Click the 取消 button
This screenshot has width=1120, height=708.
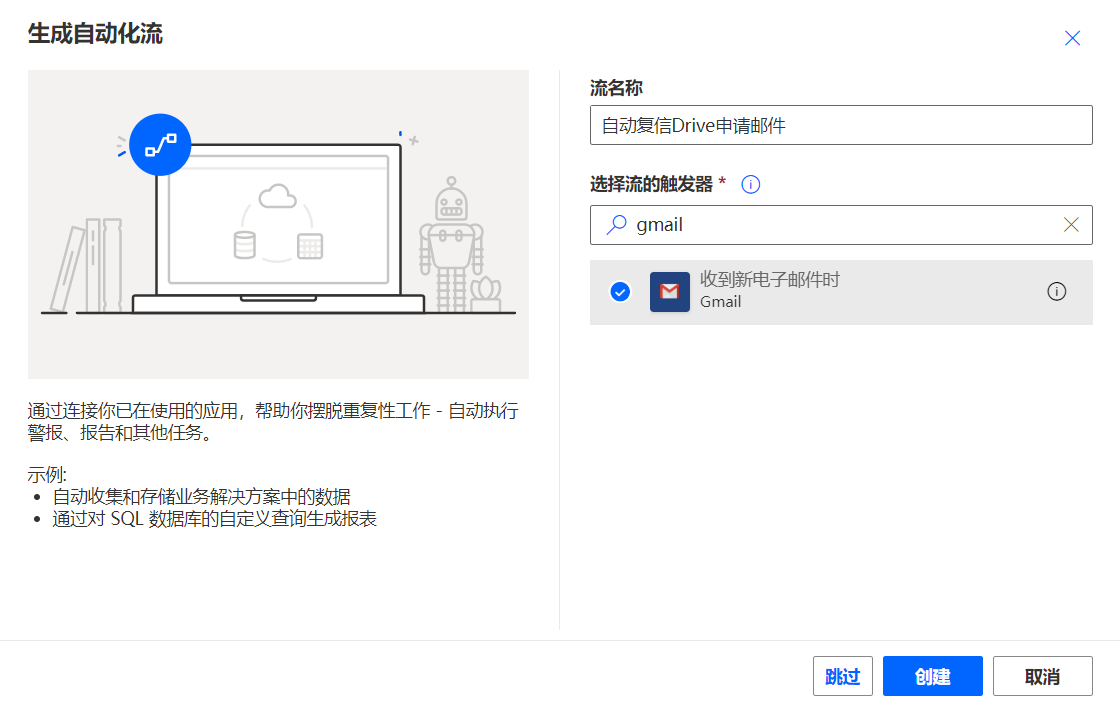[1042, 676]
